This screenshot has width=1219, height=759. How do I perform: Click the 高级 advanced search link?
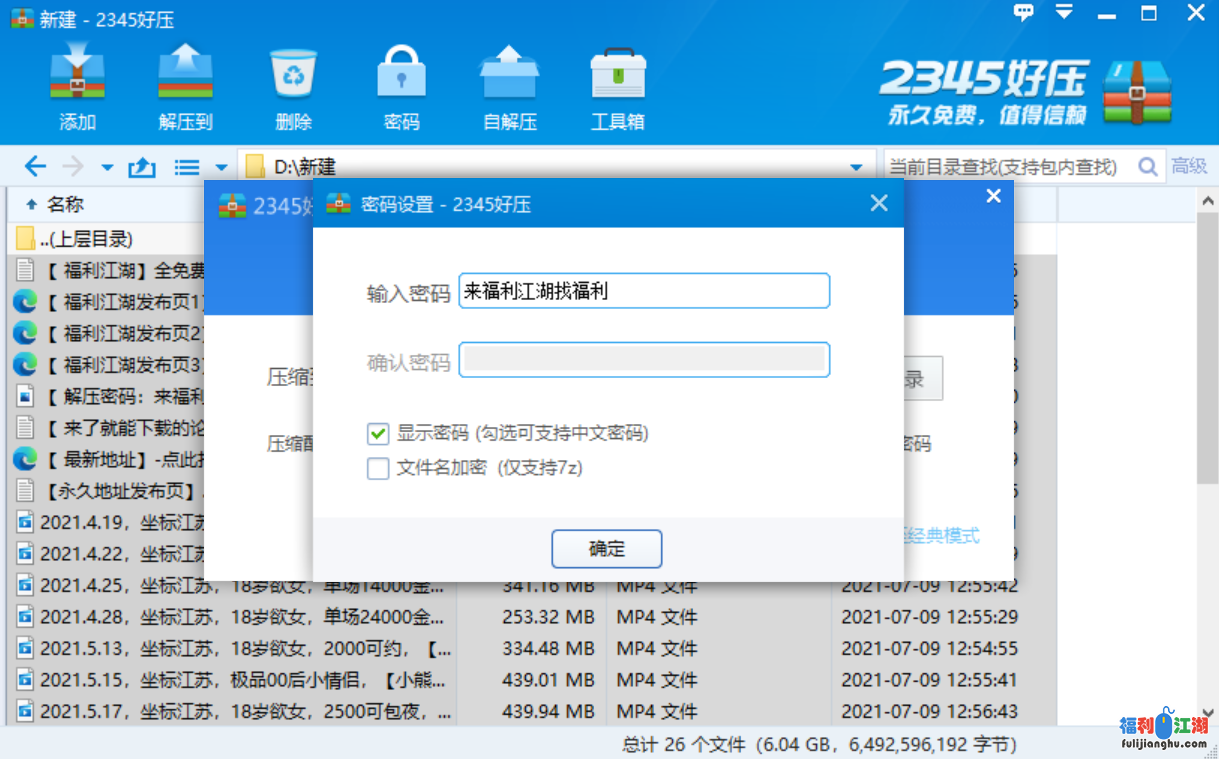coord(1189,167)
